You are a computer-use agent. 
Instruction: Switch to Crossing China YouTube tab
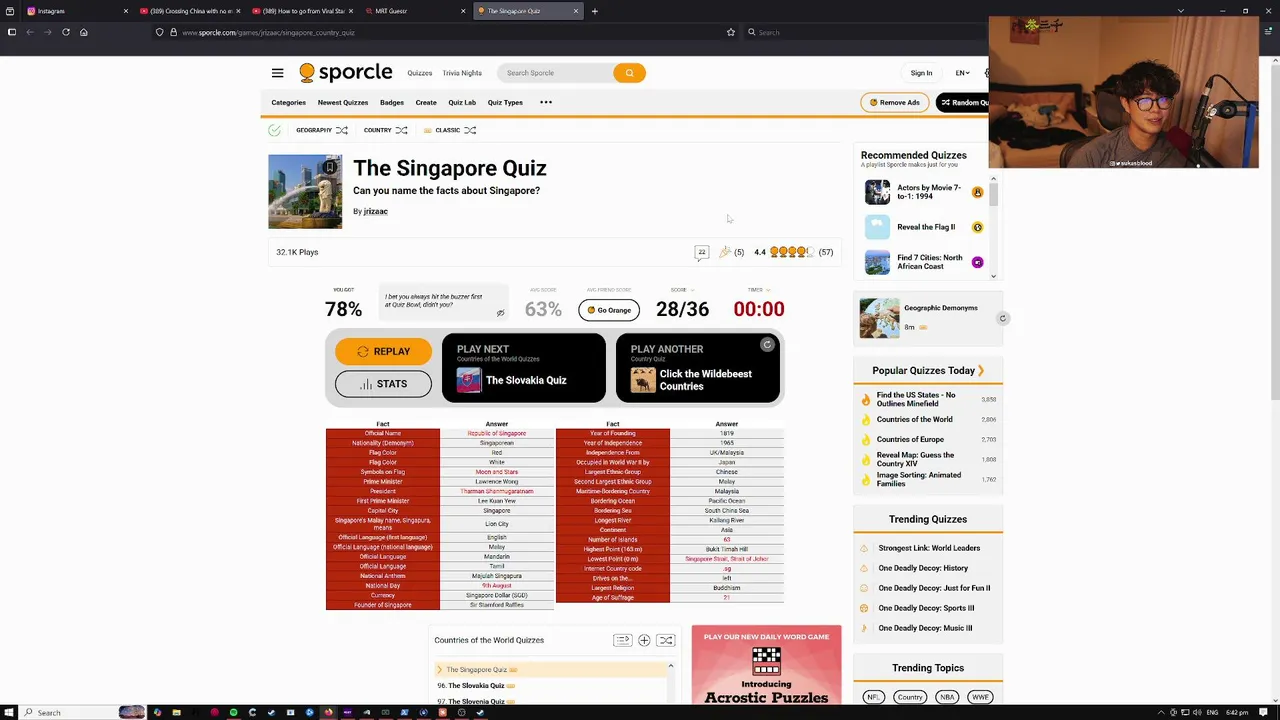click(x=189, y=11)
